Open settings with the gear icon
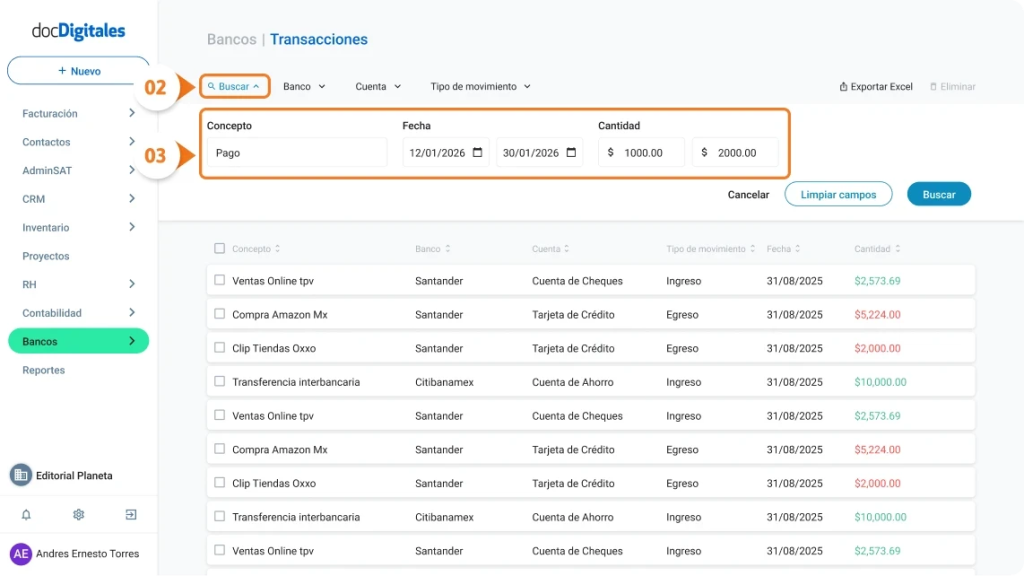The height and width of the screenshot is (576, 1024). [x=78, y=514]
